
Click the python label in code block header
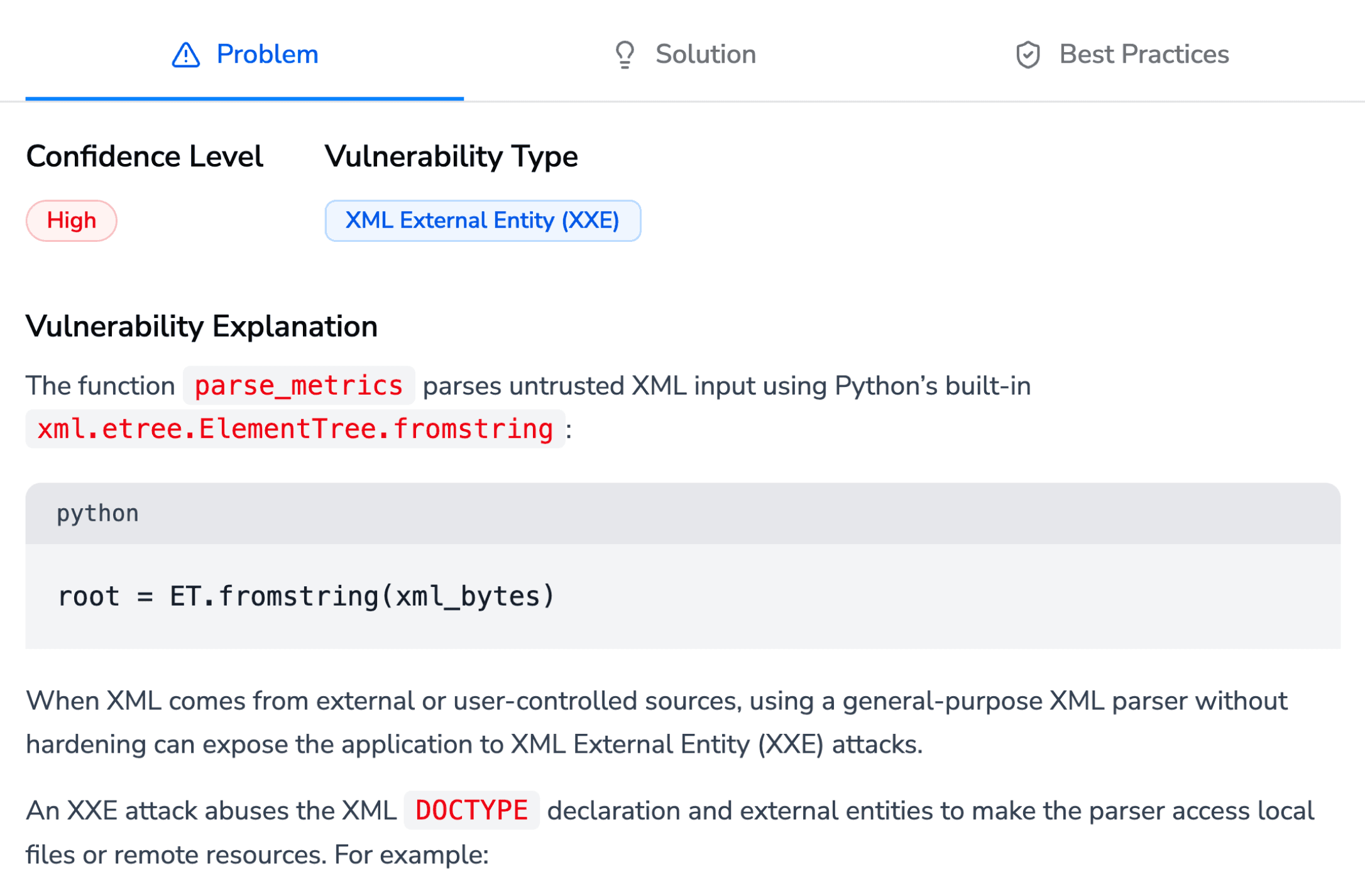97,513
